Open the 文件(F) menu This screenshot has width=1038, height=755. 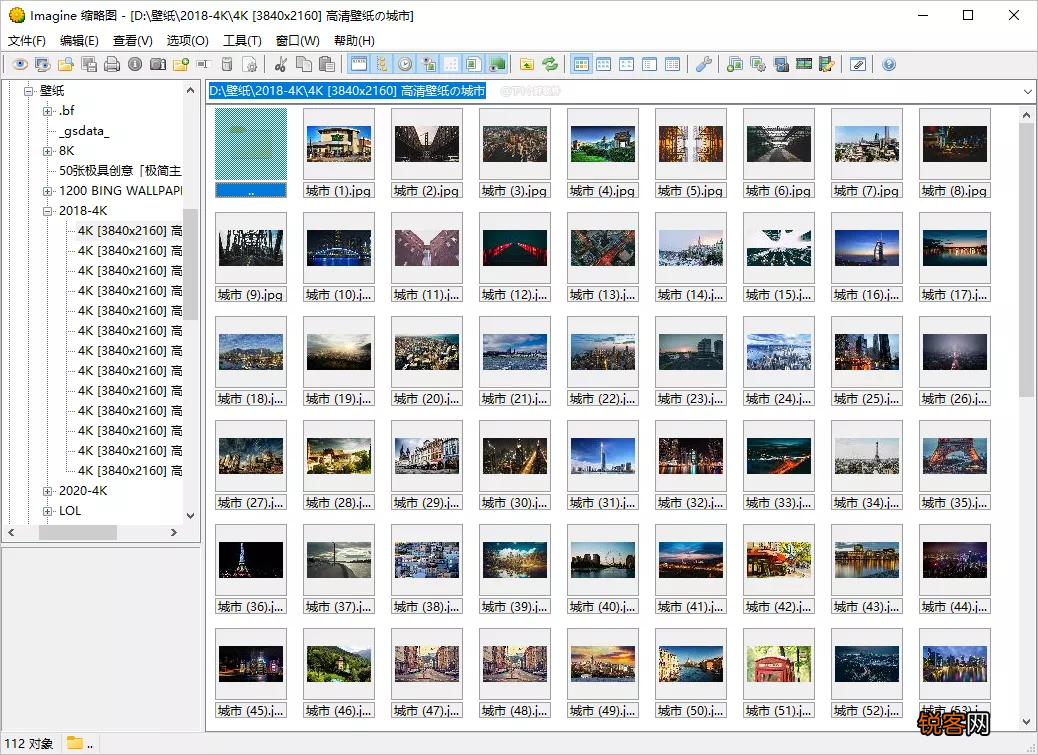(x=26, y=40)
